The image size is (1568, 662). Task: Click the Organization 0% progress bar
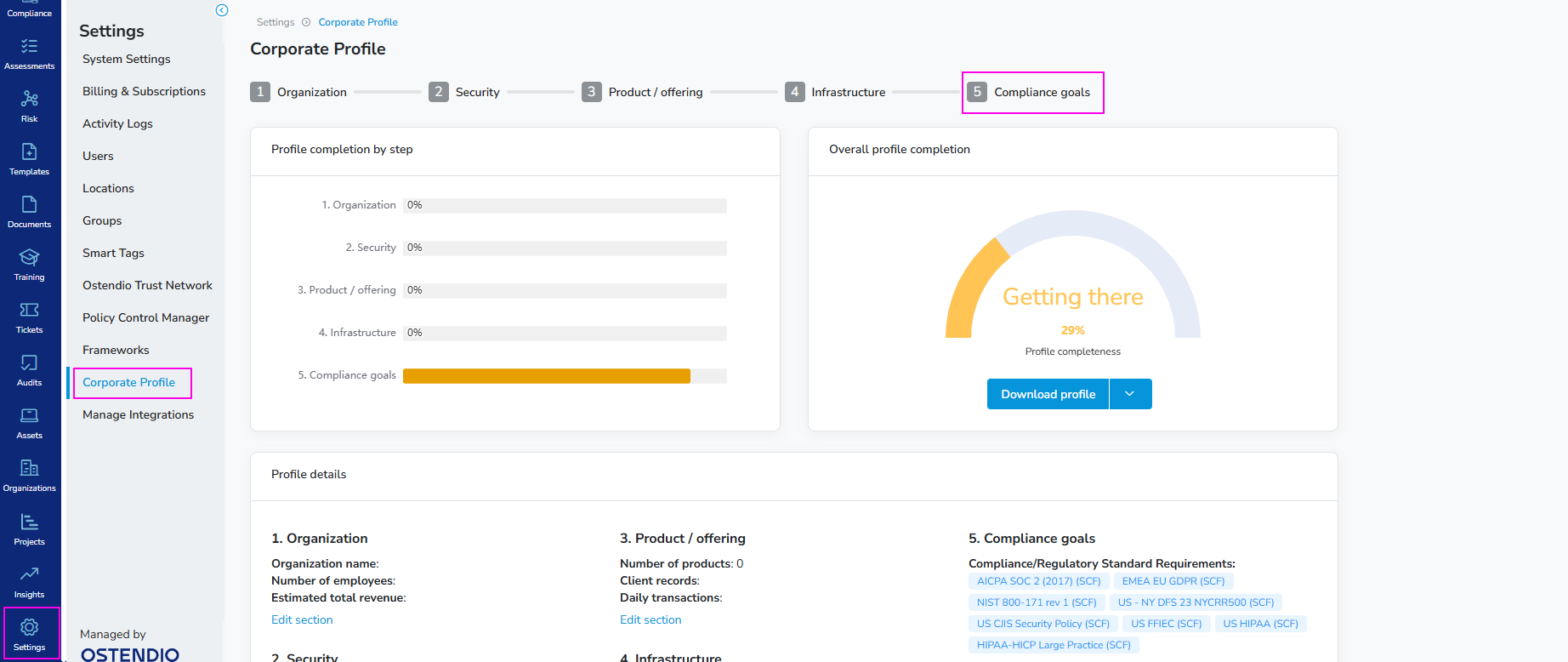565,205
